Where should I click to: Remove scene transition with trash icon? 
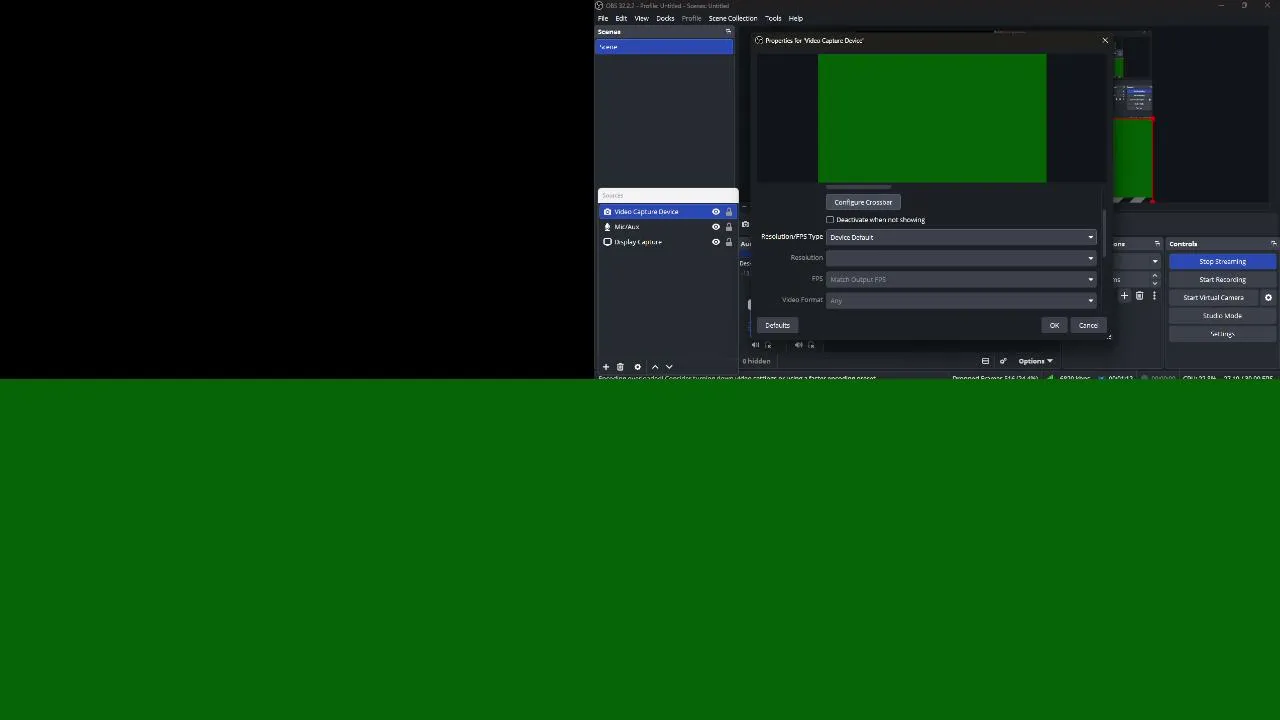[x=1139, y=296]
